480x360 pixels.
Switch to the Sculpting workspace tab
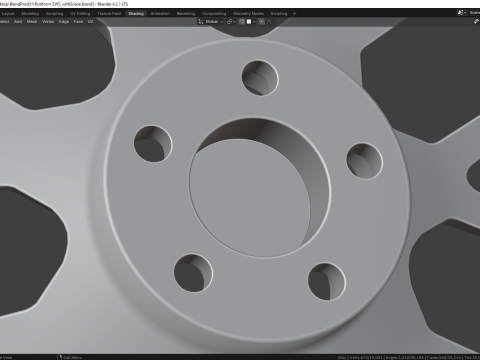[x=54, y=14]
